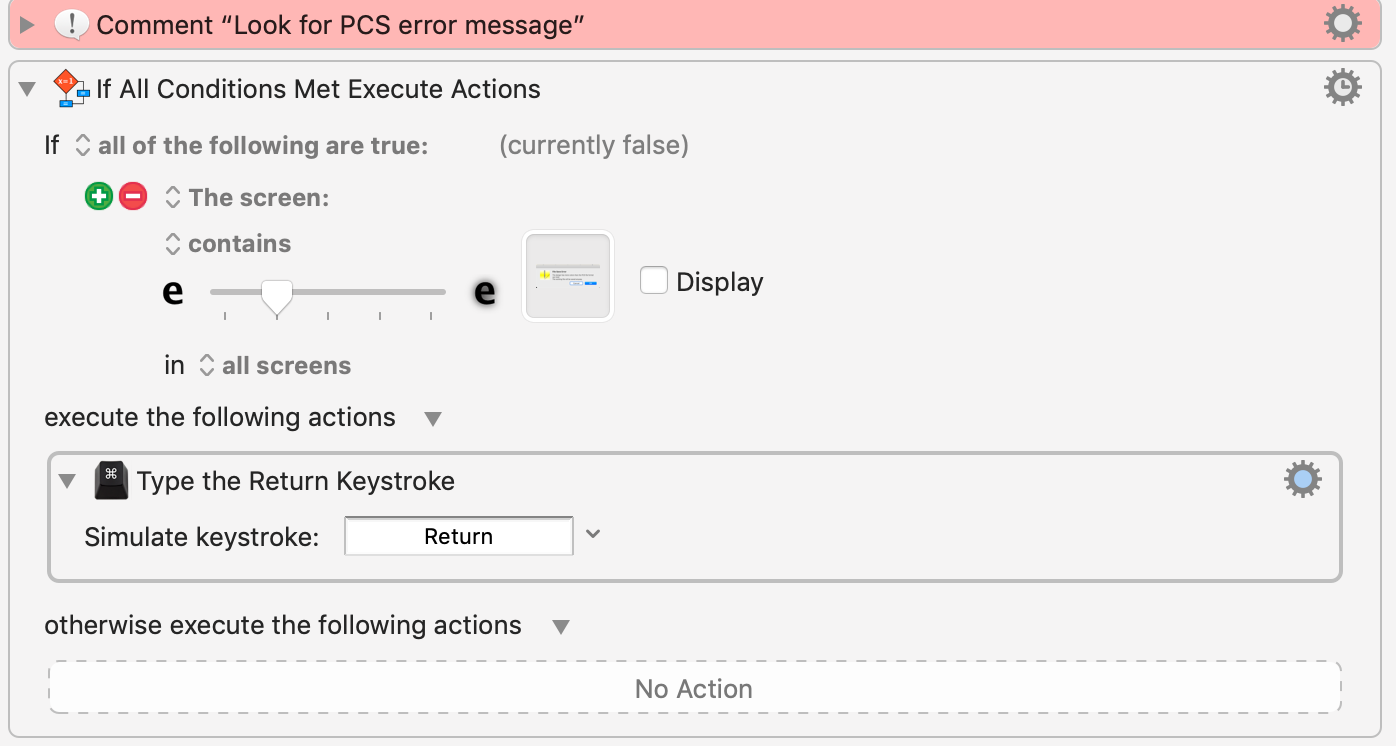
Task: Open the Type Return Keystroke gear menu
Action: click(1302, 480)
